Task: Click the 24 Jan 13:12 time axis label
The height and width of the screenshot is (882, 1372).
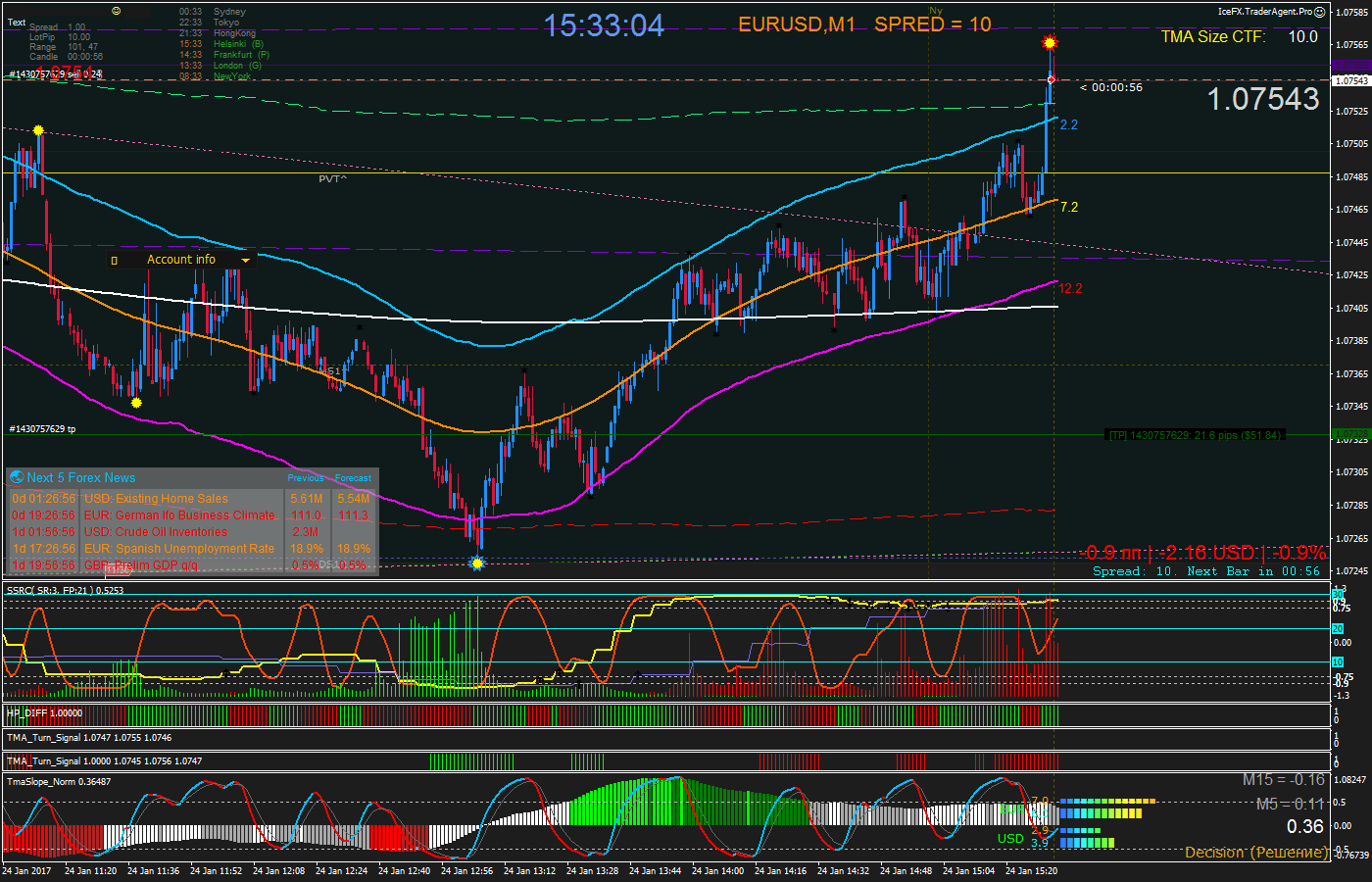Action: coord(529,870)
